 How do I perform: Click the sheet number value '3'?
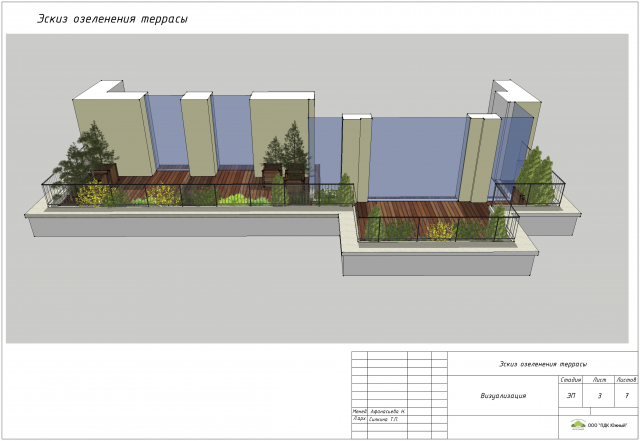pyautogui.click(x=599, y=396)
